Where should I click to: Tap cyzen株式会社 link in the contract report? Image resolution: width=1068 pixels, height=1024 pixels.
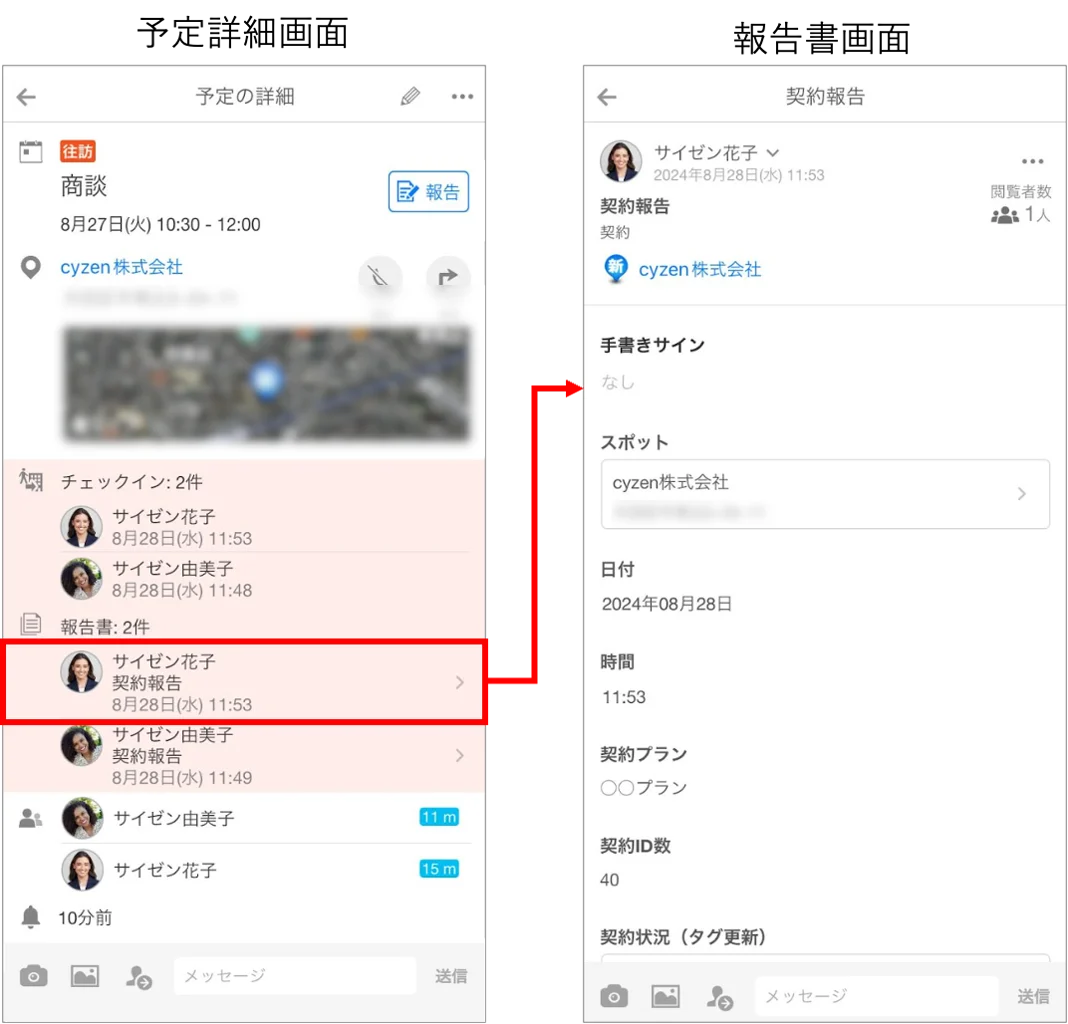(x=700, y=270)
